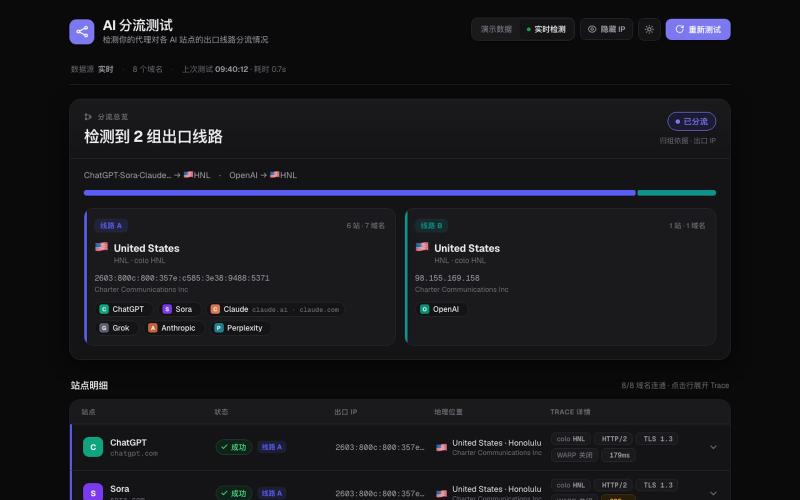Expand the Sora row chevron
This screenshot has height=500, width=800.
(713, 493)
